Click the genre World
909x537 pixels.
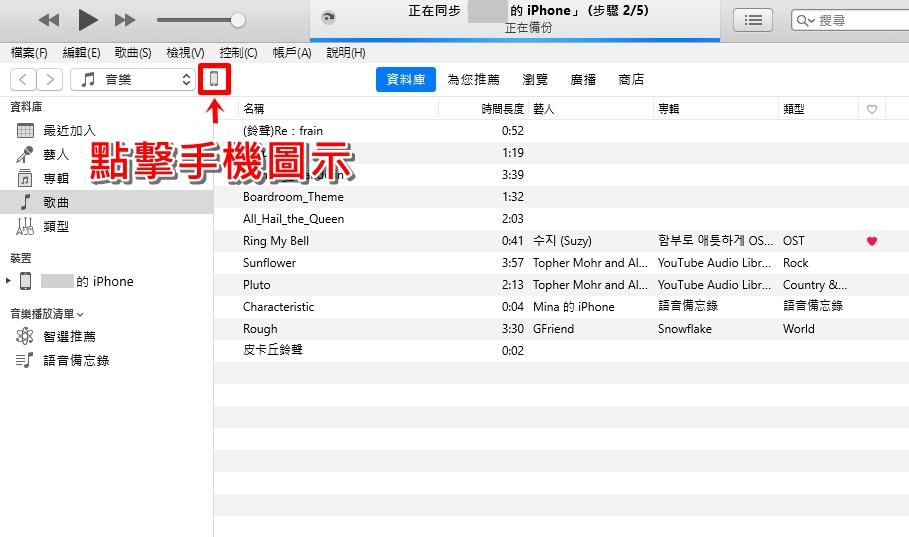click(x=799, y=329)
